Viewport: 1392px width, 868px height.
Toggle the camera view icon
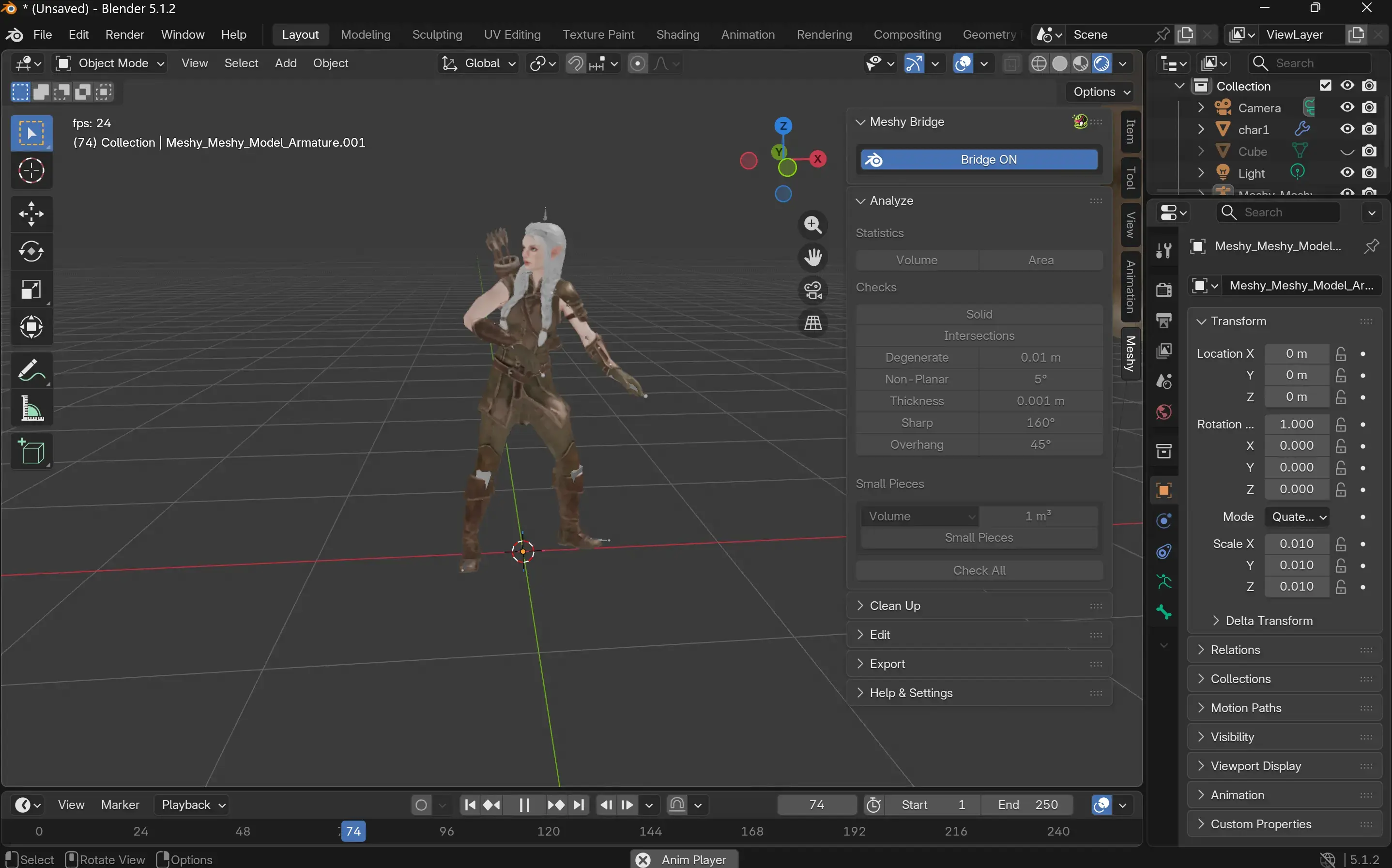[813, 290]
